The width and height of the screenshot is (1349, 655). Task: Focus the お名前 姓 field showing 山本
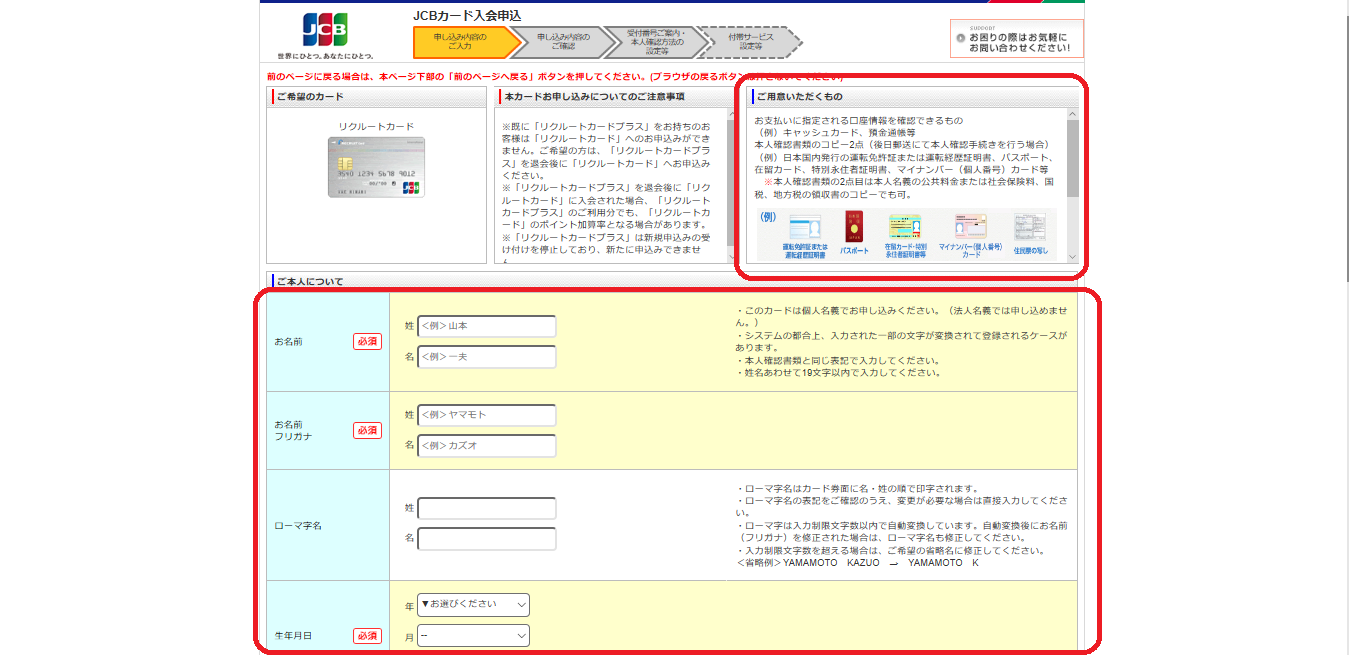tap(486, 326)
